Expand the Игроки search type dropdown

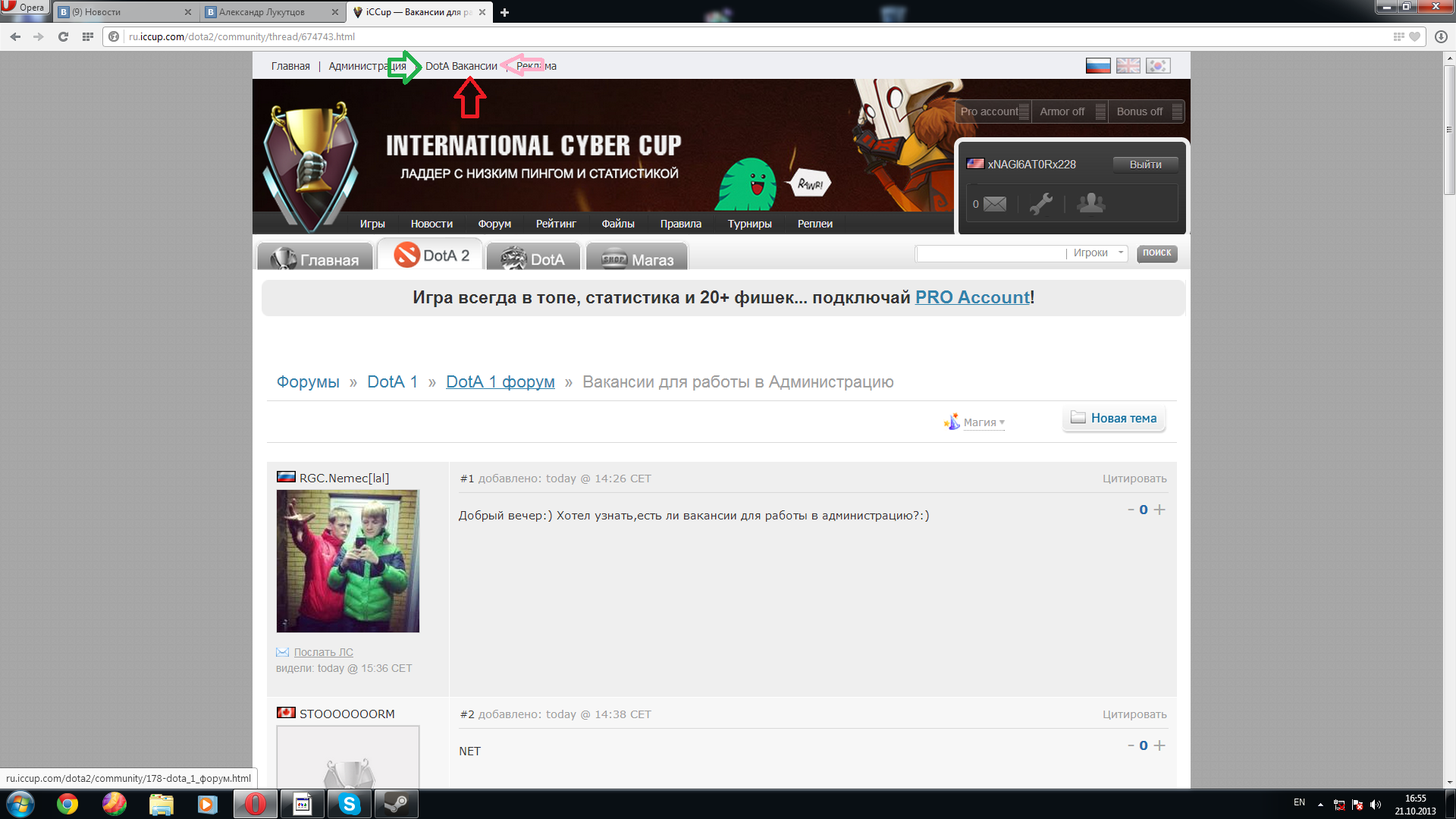pyautogui.click(x=1098, y=253)
